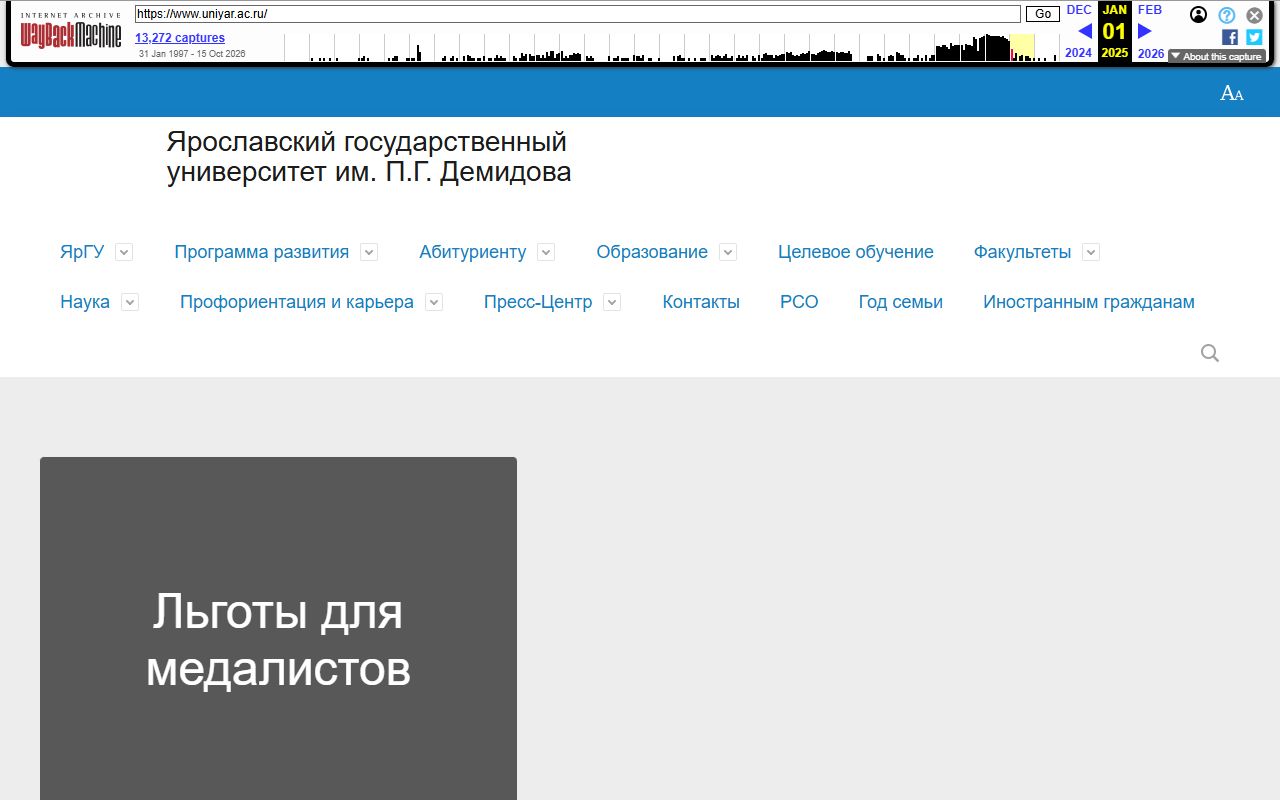Open the Наука menu item
1280x800 pixels.
[85, 302]
